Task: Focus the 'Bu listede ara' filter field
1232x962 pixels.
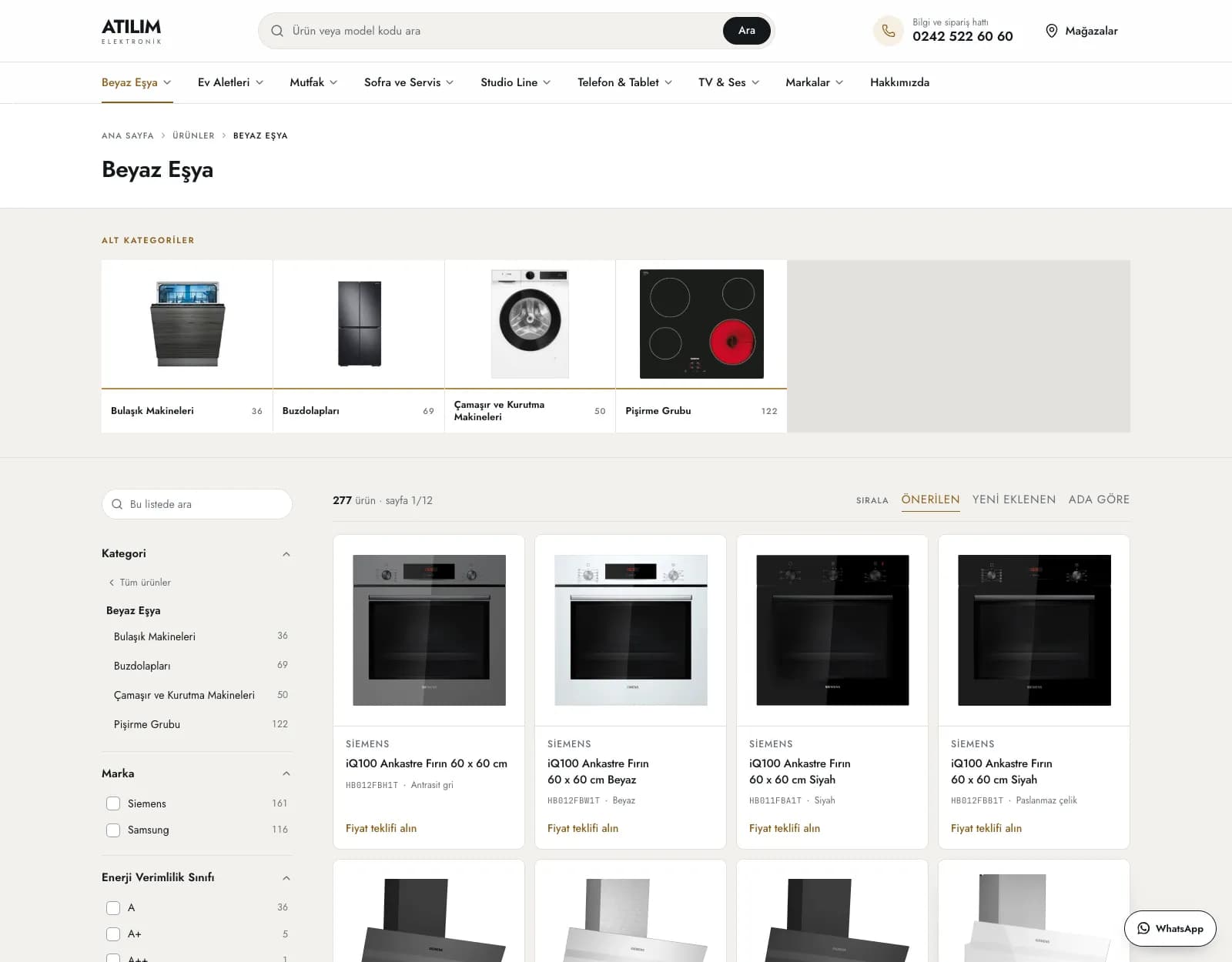Action: [197, 504]
